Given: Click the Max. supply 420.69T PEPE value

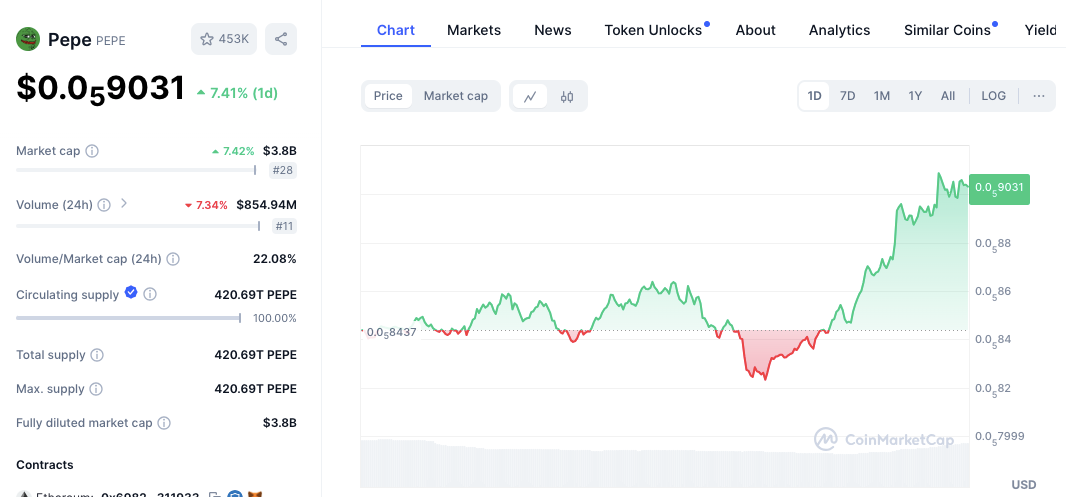Looking at the screenshot, I should [x=256, y=389].
